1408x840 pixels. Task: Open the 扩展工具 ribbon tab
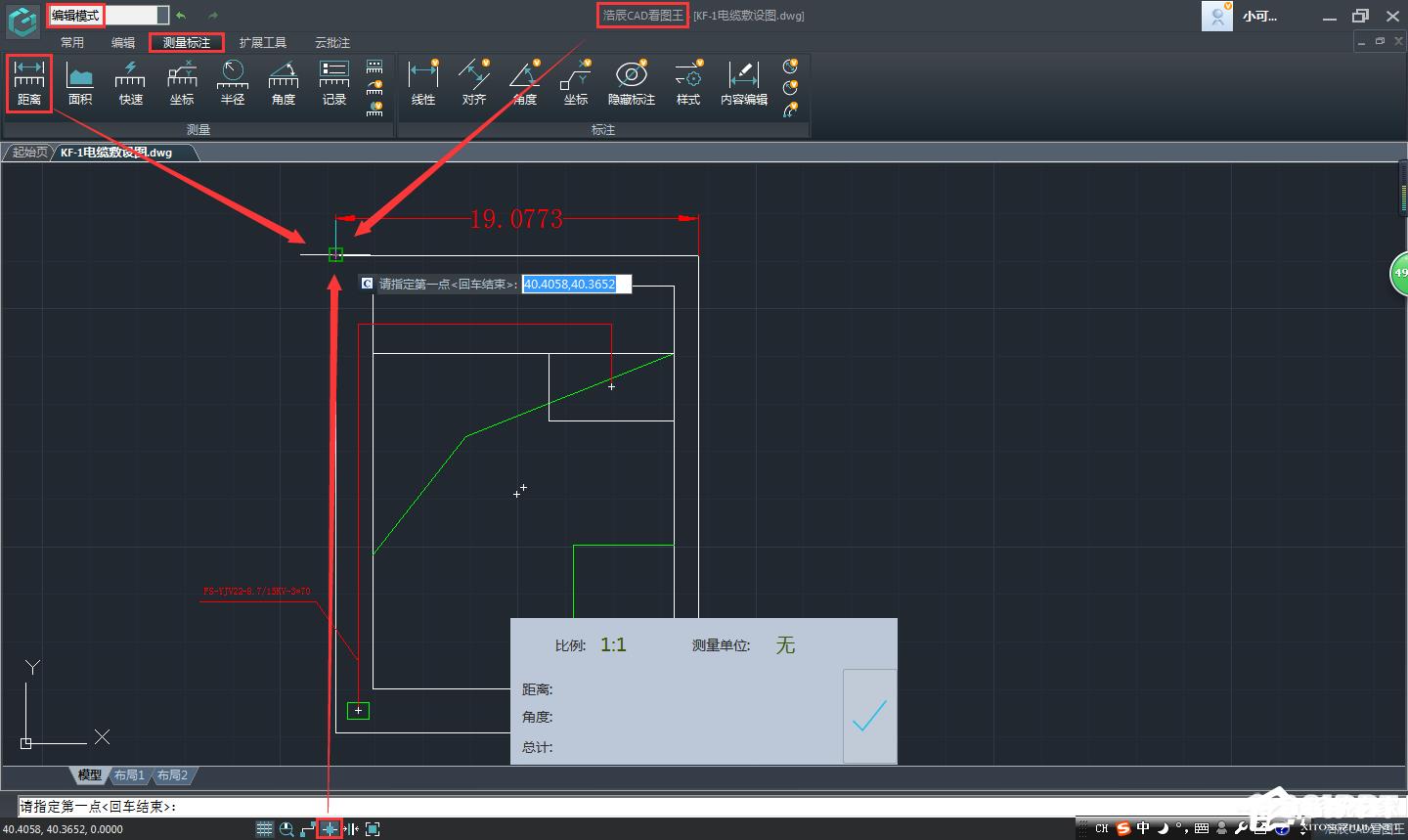[x=263, y=42]
